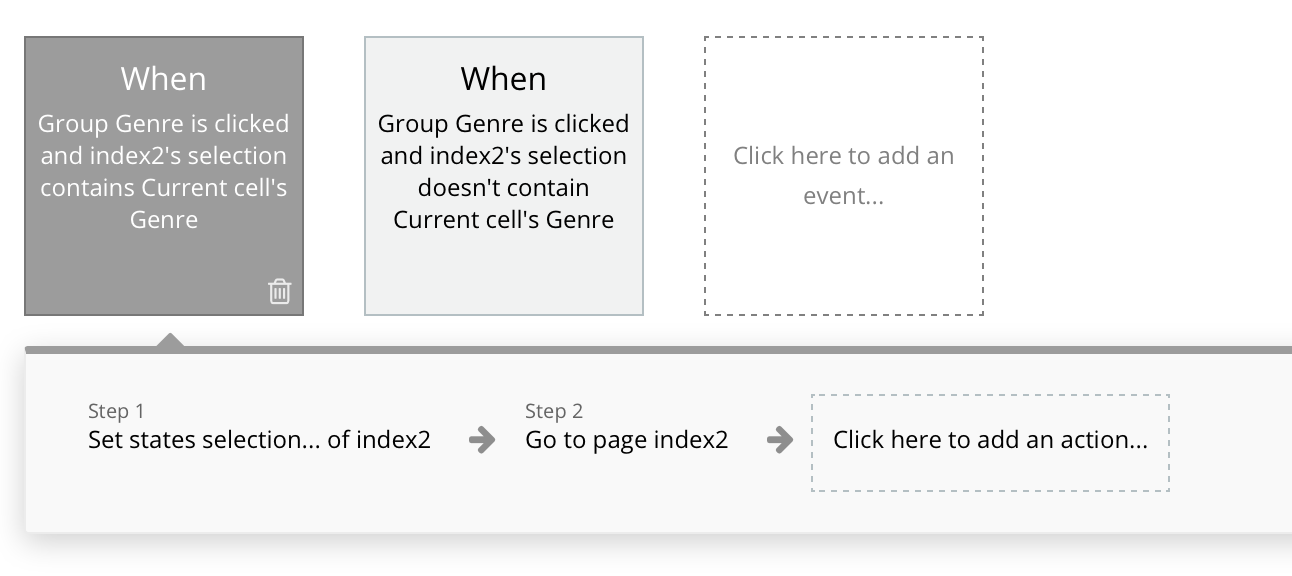Click the gray bar atop actions panel

(x=700, y=350)
